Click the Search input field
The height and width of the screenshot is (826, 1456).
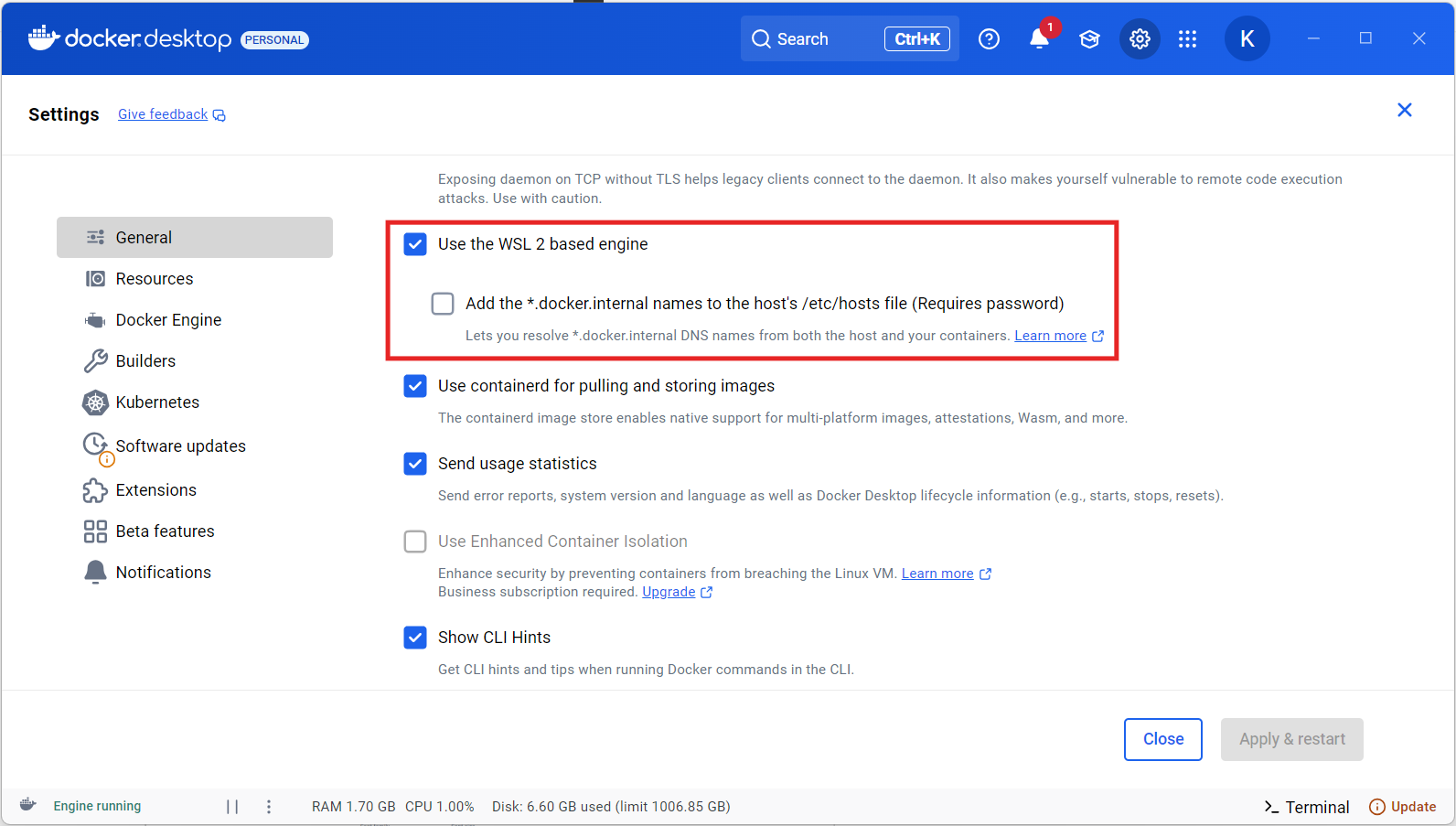[x=850, y=38]
